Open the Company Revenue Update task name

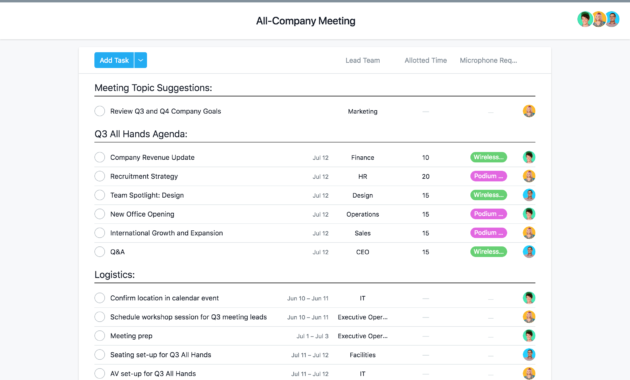[x=152, y=157]
